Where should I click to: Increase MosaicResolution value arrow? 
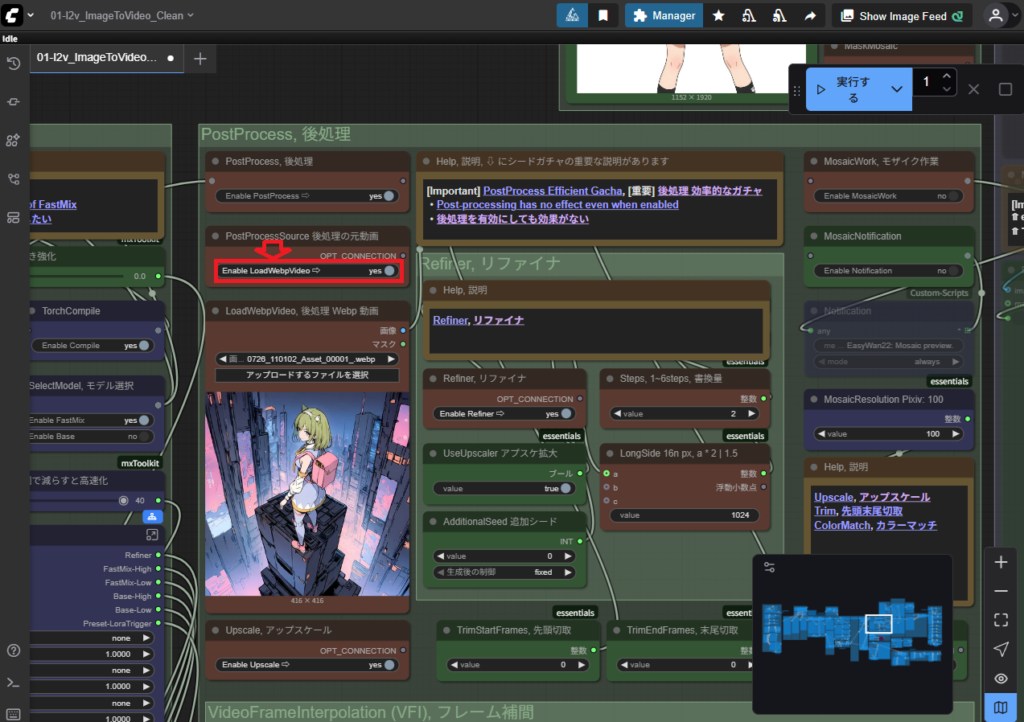[955, 434]
